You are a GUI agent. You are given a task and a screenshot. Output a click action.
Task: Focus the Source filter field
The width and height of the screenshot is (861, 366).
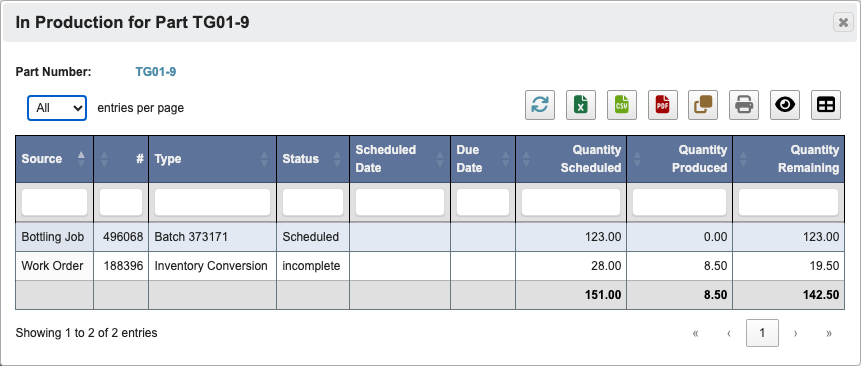[x=54, y=202]
